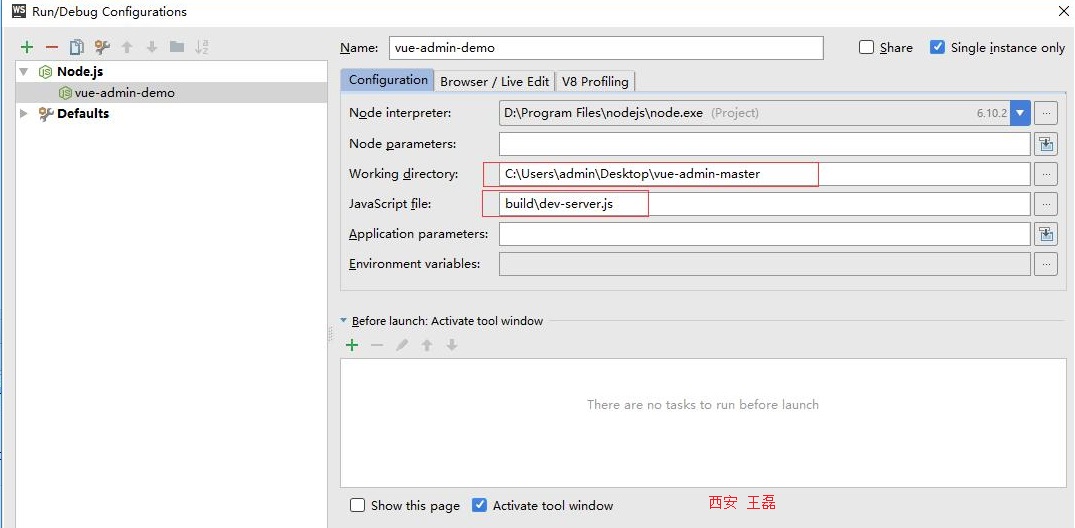This screenshot has width=1075, height=528.
Task: Add a before launch task
Action: pos(352,345)
